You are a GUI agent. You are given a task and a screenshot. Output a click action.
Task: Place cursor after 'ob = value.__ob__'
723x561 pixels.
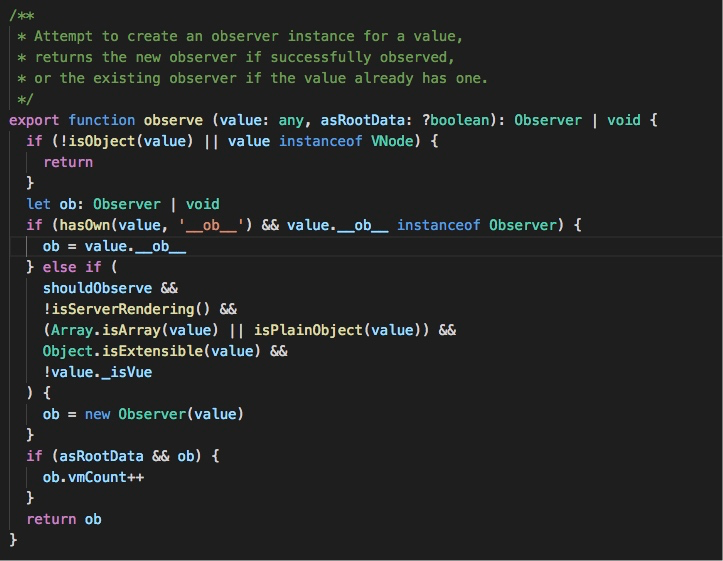tap(187, 246)
